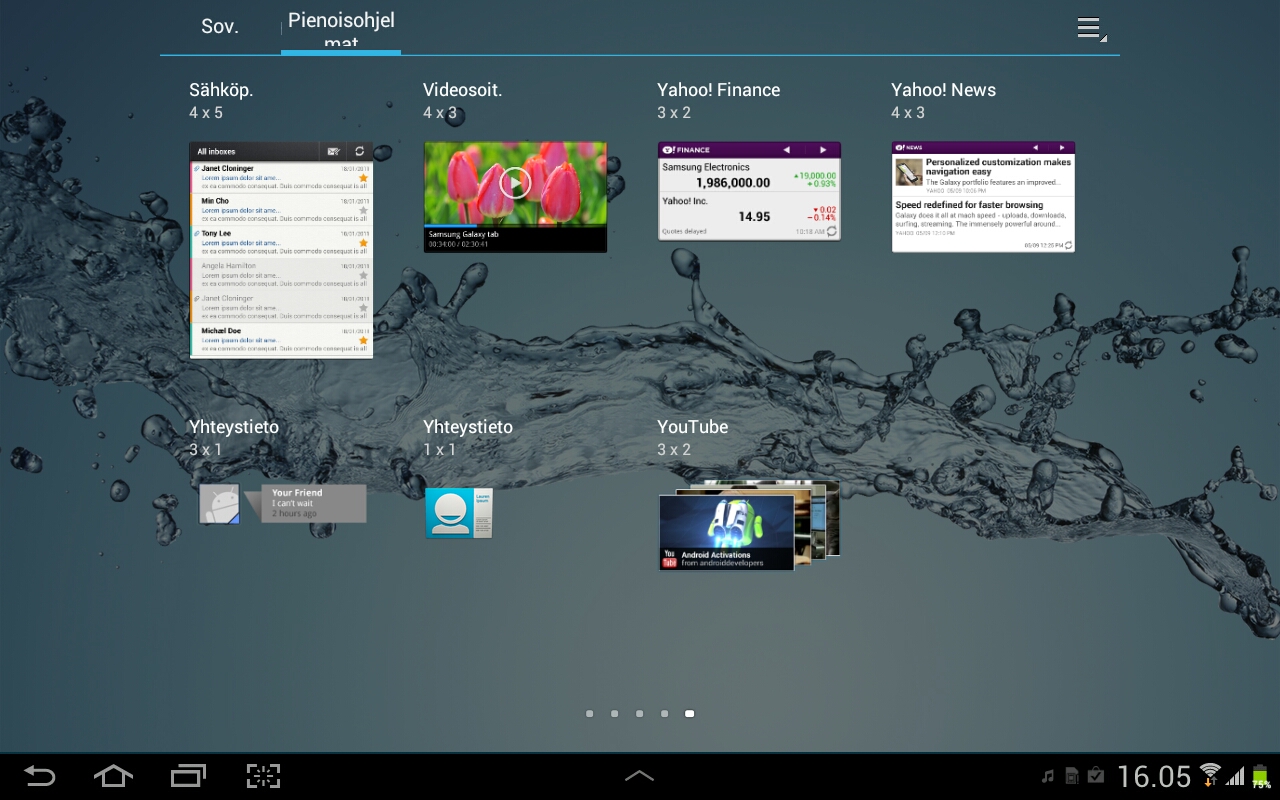The width and height of the screenshot is (1280, 800).
Task: Tap the Min Cho email row
Action: click(x=281, y=210)
